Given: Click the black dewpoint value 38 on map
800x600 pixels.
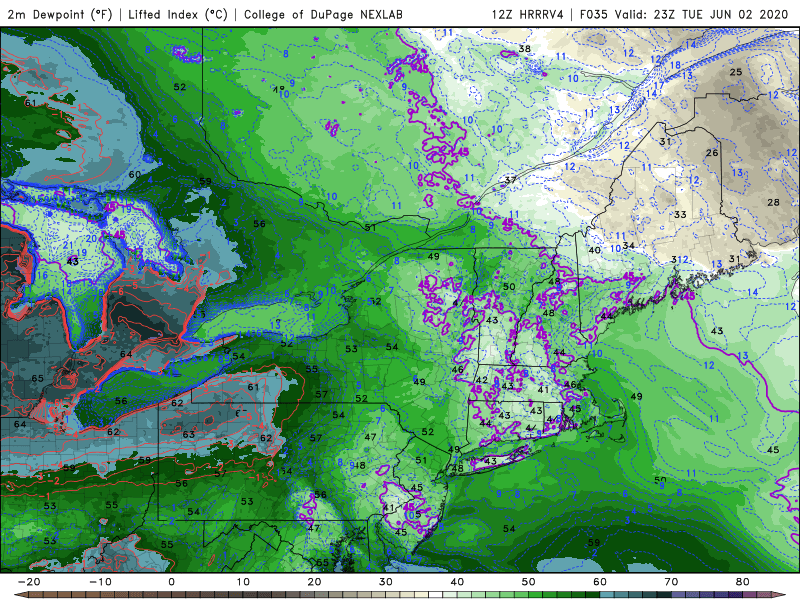Looking at the screenshot, I should pos(524,49).
